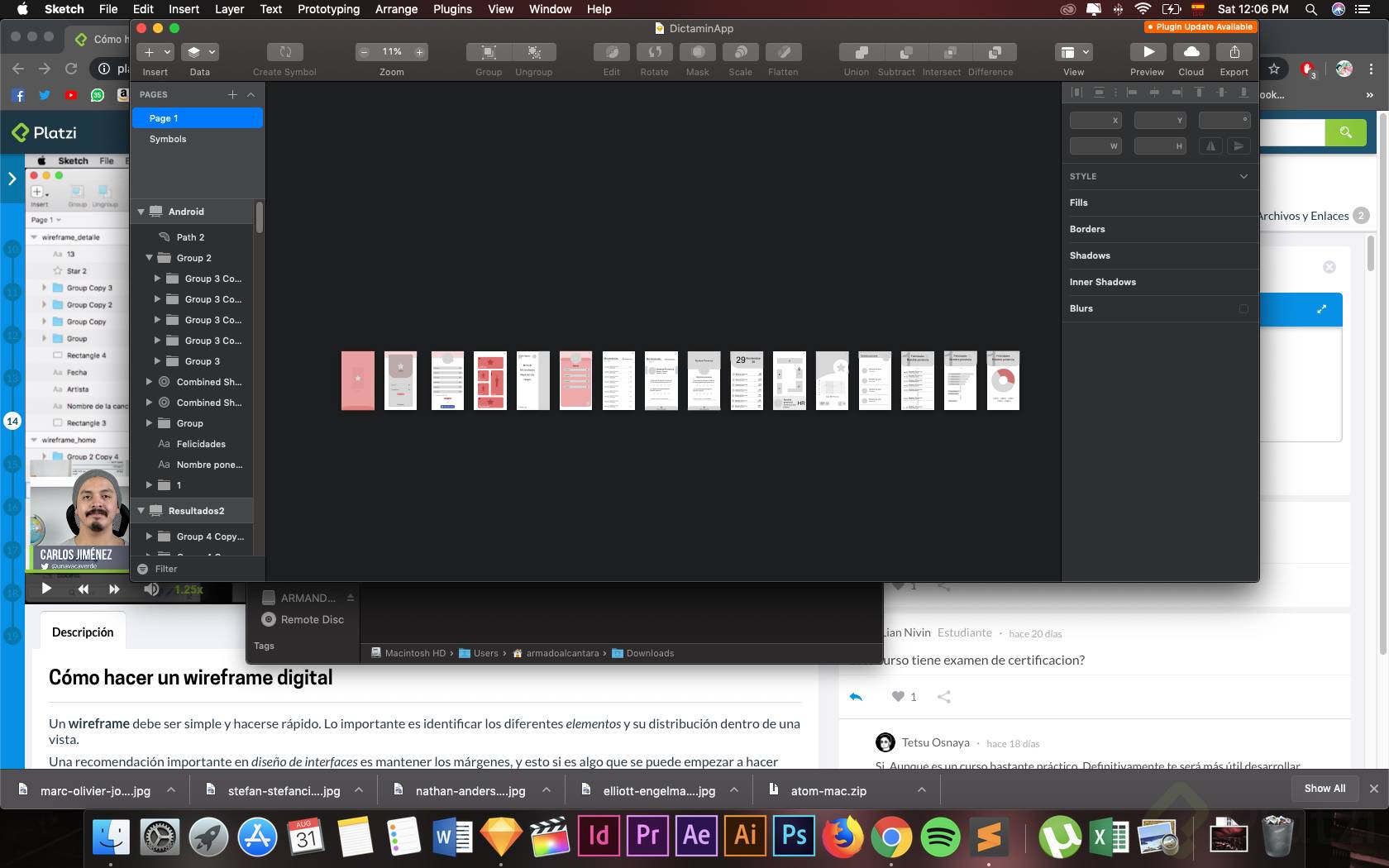This screenshot has height=868, width=1389.
Task: Open the Prototyping menu
Action: pos(327,9)
